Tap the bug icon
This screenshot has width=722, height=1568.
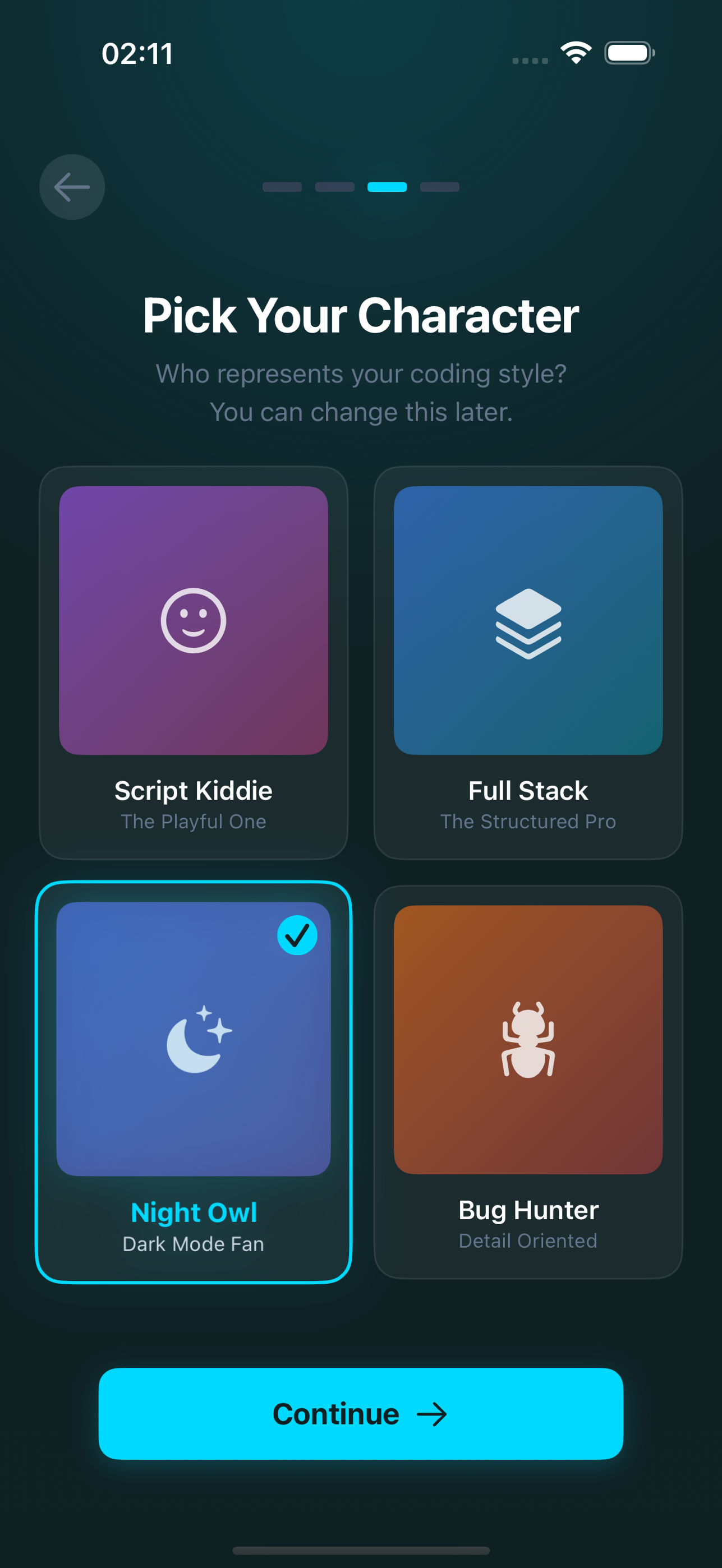point(528,1040)
